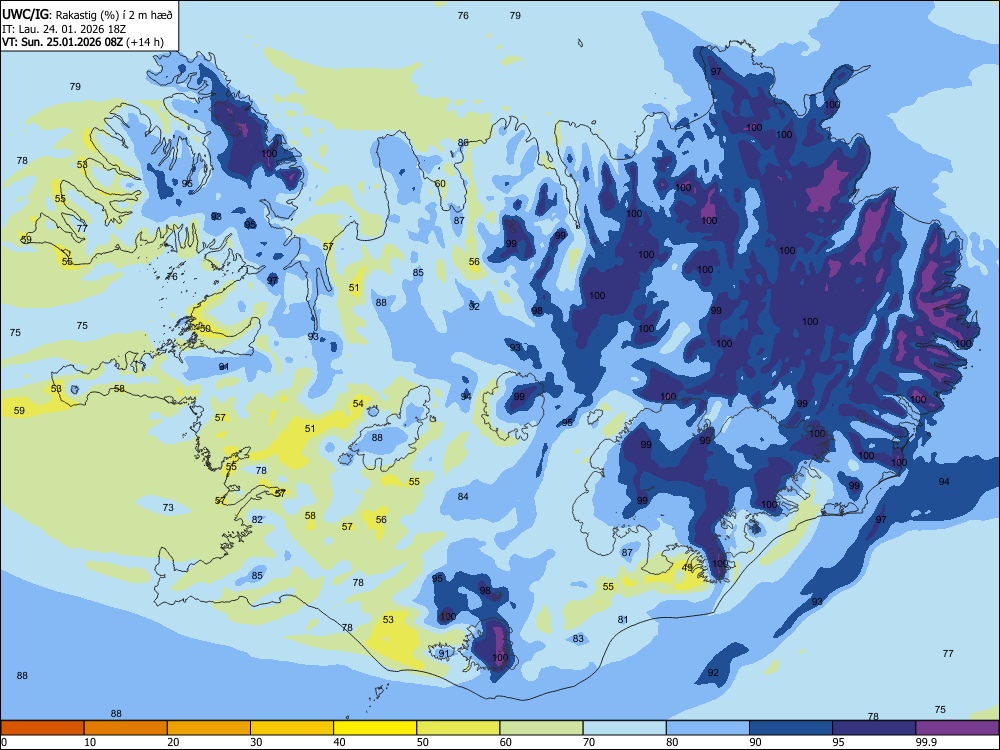Select the pale yellow 50–60 legend block
The image size is (1000, 750).
[x=458, y=728]
